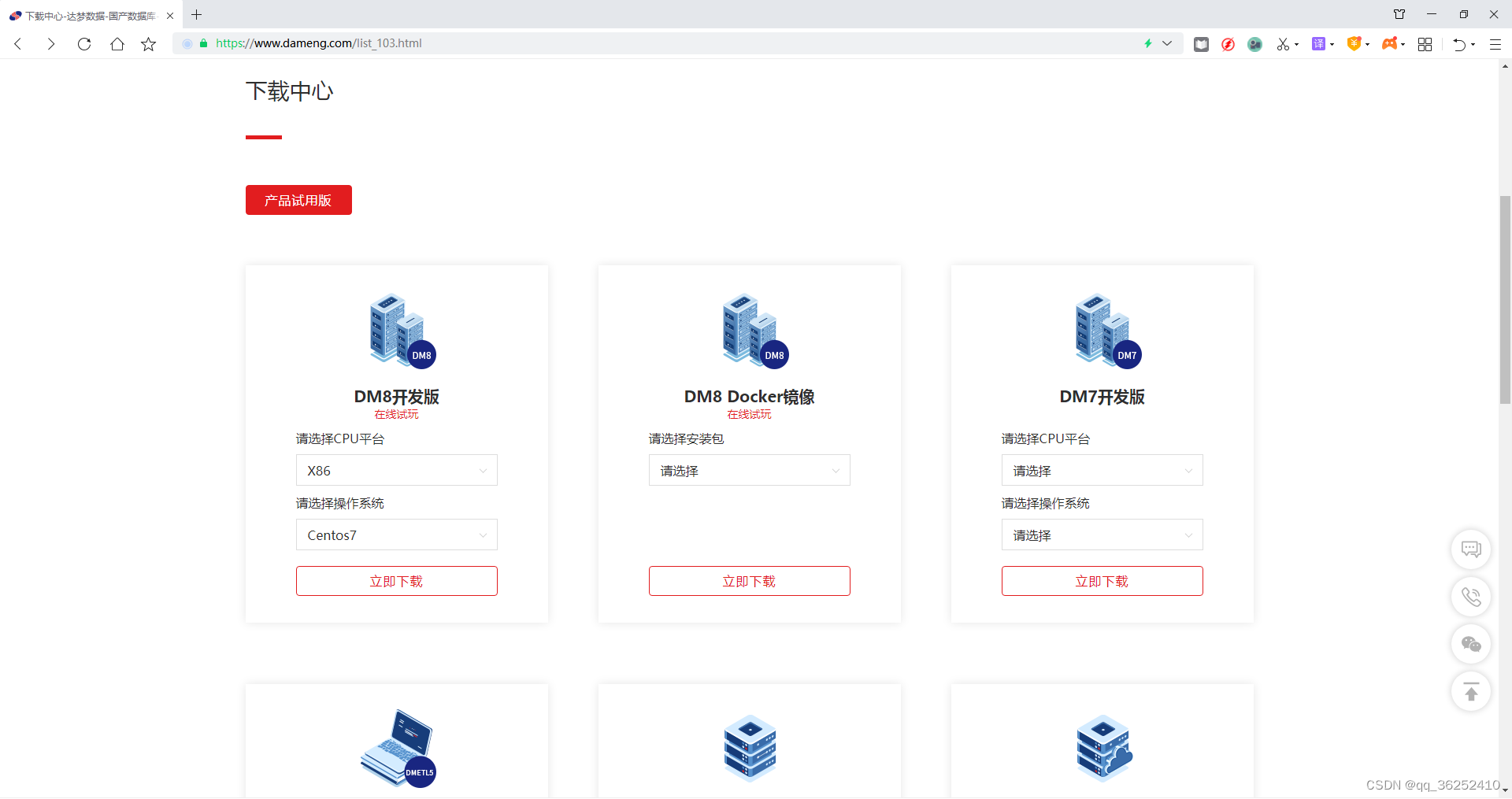Click the green lock security icon
The image size is (1512, 799).
(204, 43)
